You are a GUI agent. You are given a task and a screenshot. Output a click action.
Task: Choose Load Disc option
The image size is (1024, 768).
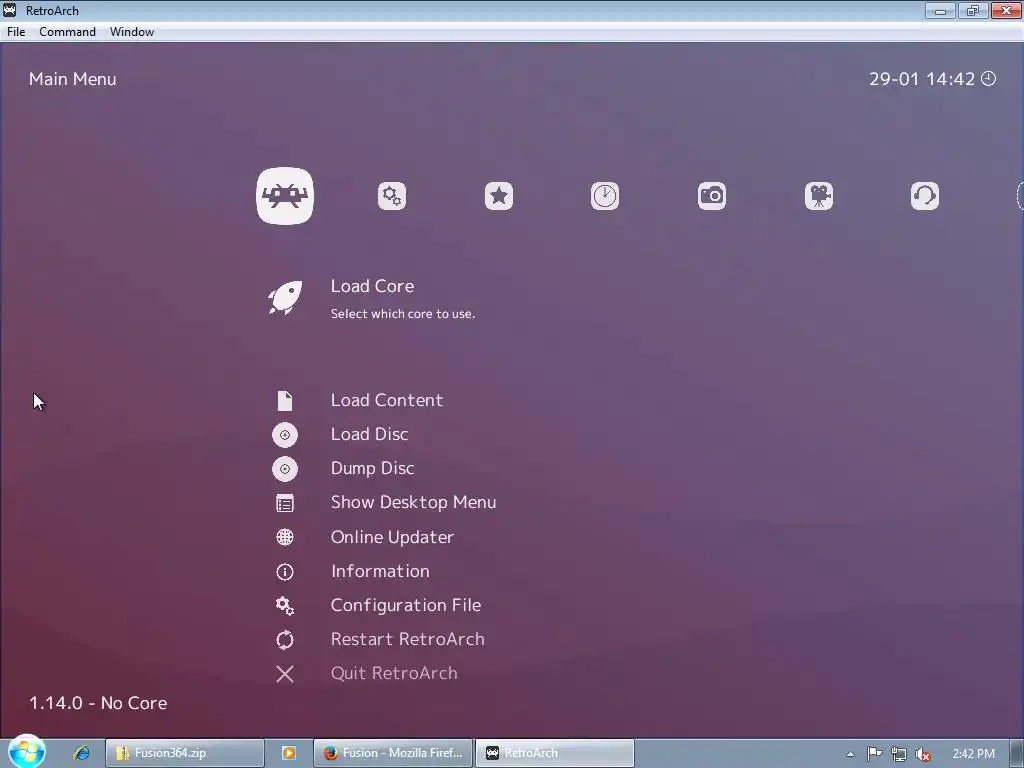tap(370, 434)
